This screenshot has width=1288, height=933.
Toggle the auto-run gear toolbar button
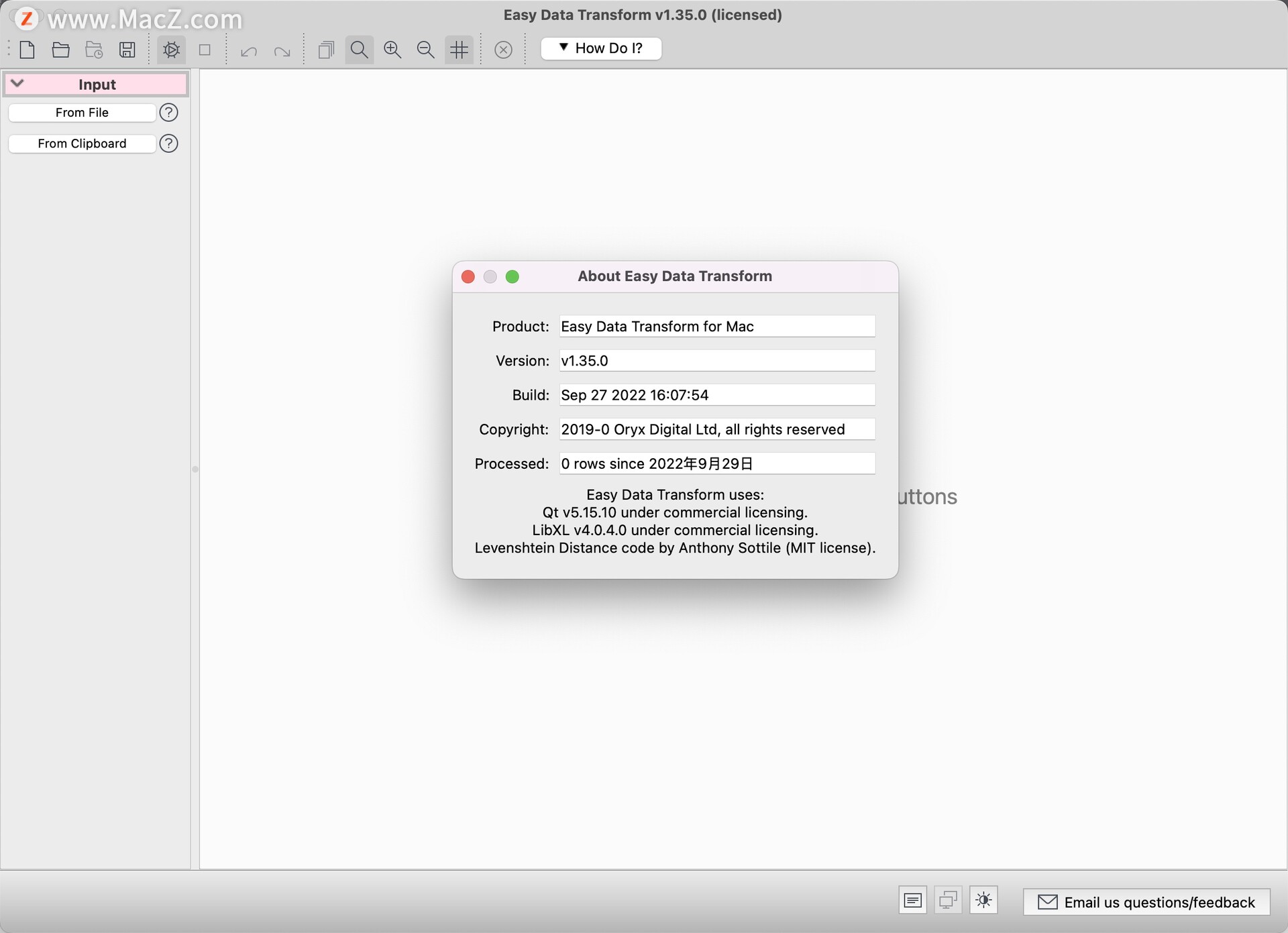[172, 50]
